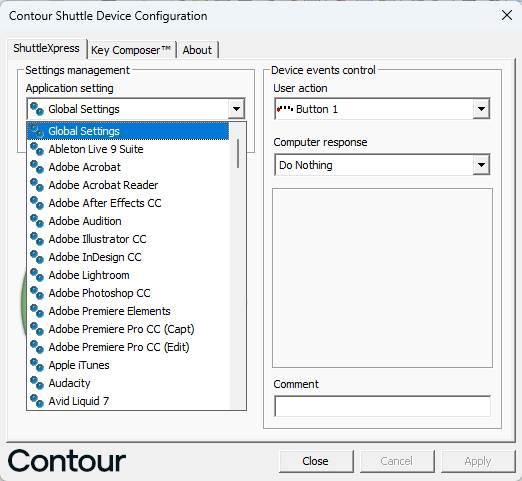Screen dimensions: 522x481
Task: Open the About tab
Action: (x=197, y=50)
